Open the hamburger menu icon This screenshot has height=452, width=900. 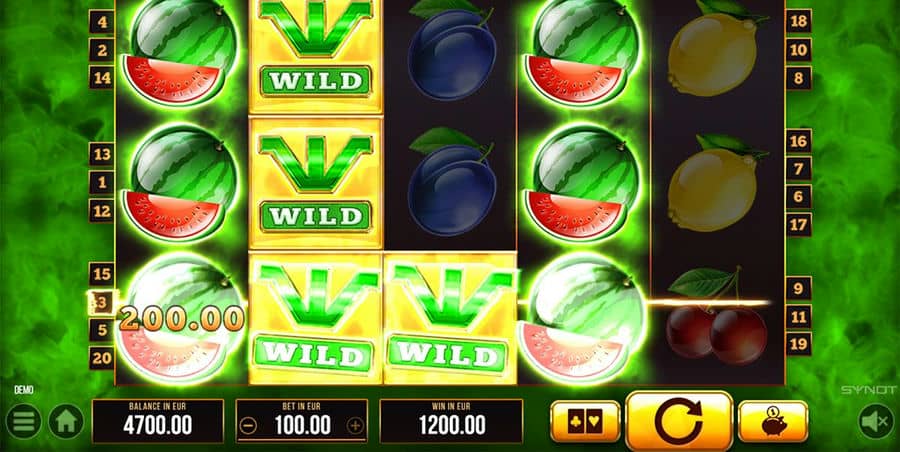24,422
